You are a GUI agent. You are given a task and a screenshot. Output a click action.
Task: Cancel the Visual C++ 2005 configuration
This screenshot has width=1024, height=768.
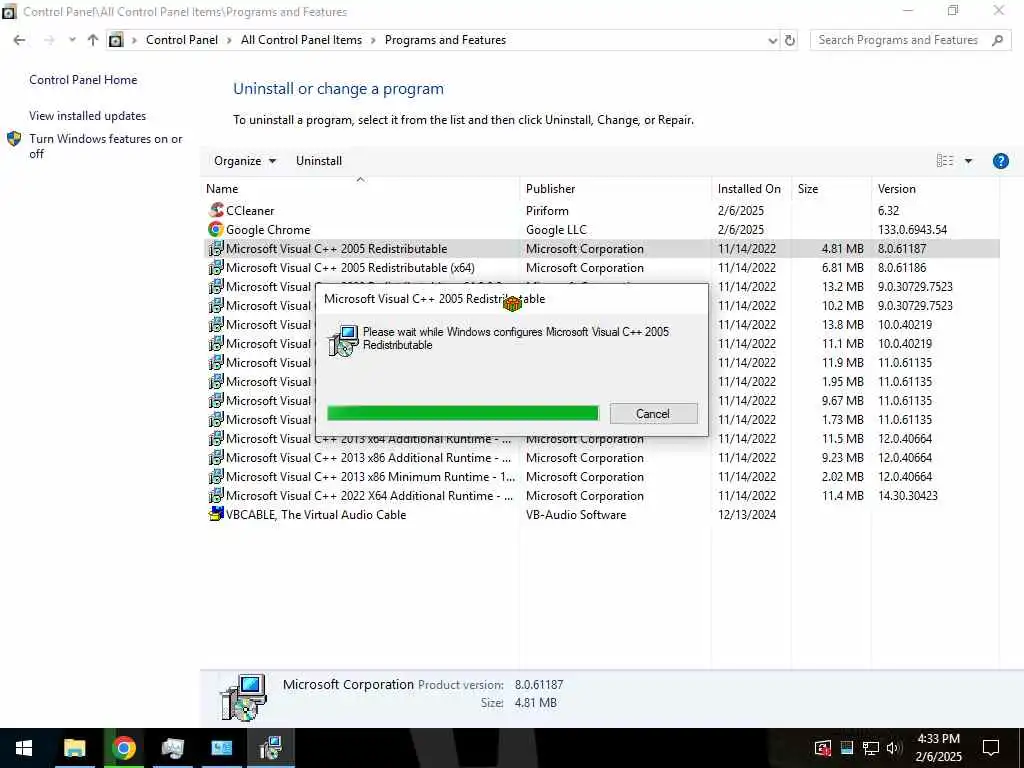(653, 413)
